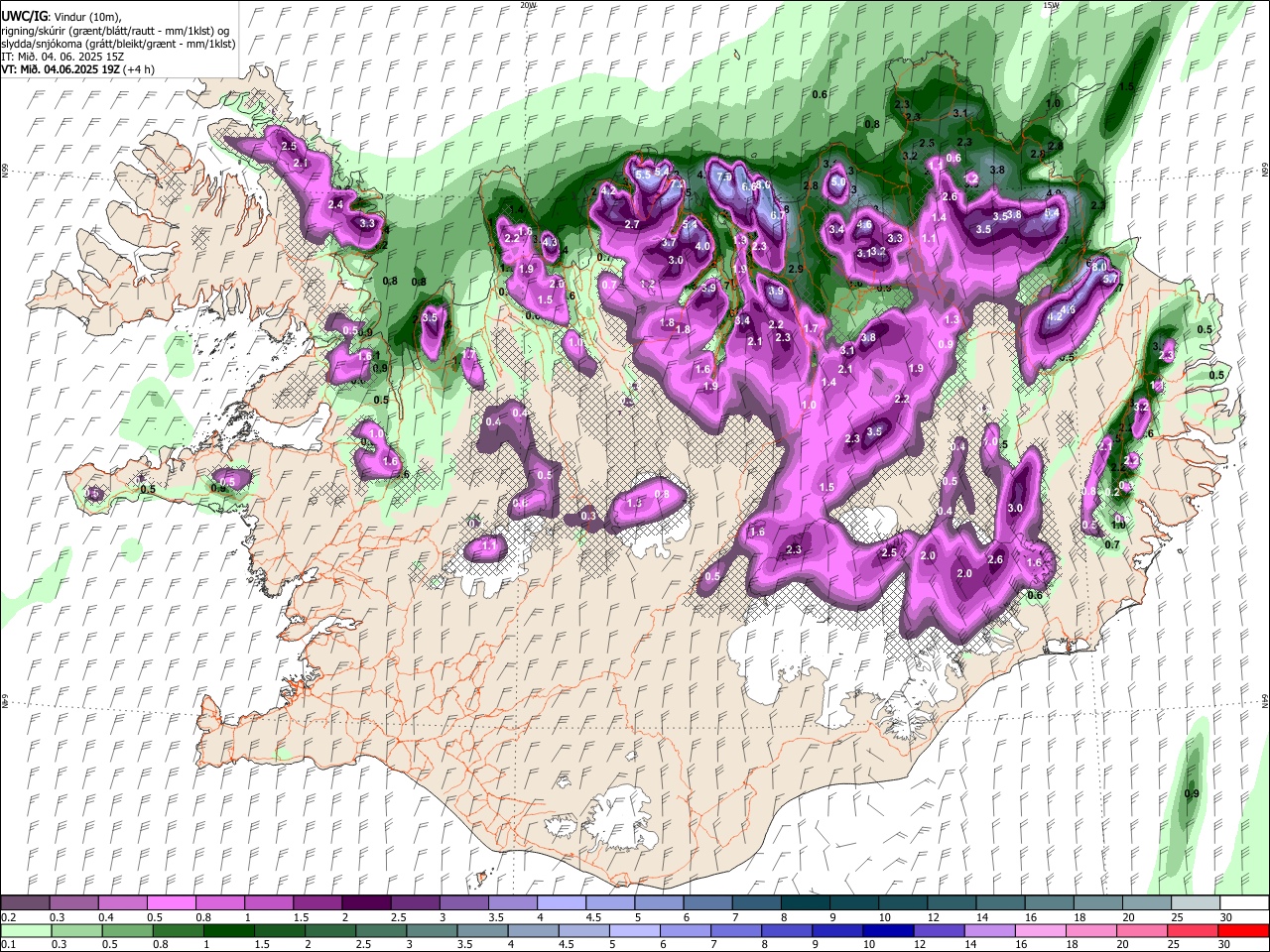This screenshot has width=1270, height=952.
Task: Select the snow legend swatch for 1–1.5
Action: pyautogui.click(x=269, y=902)
